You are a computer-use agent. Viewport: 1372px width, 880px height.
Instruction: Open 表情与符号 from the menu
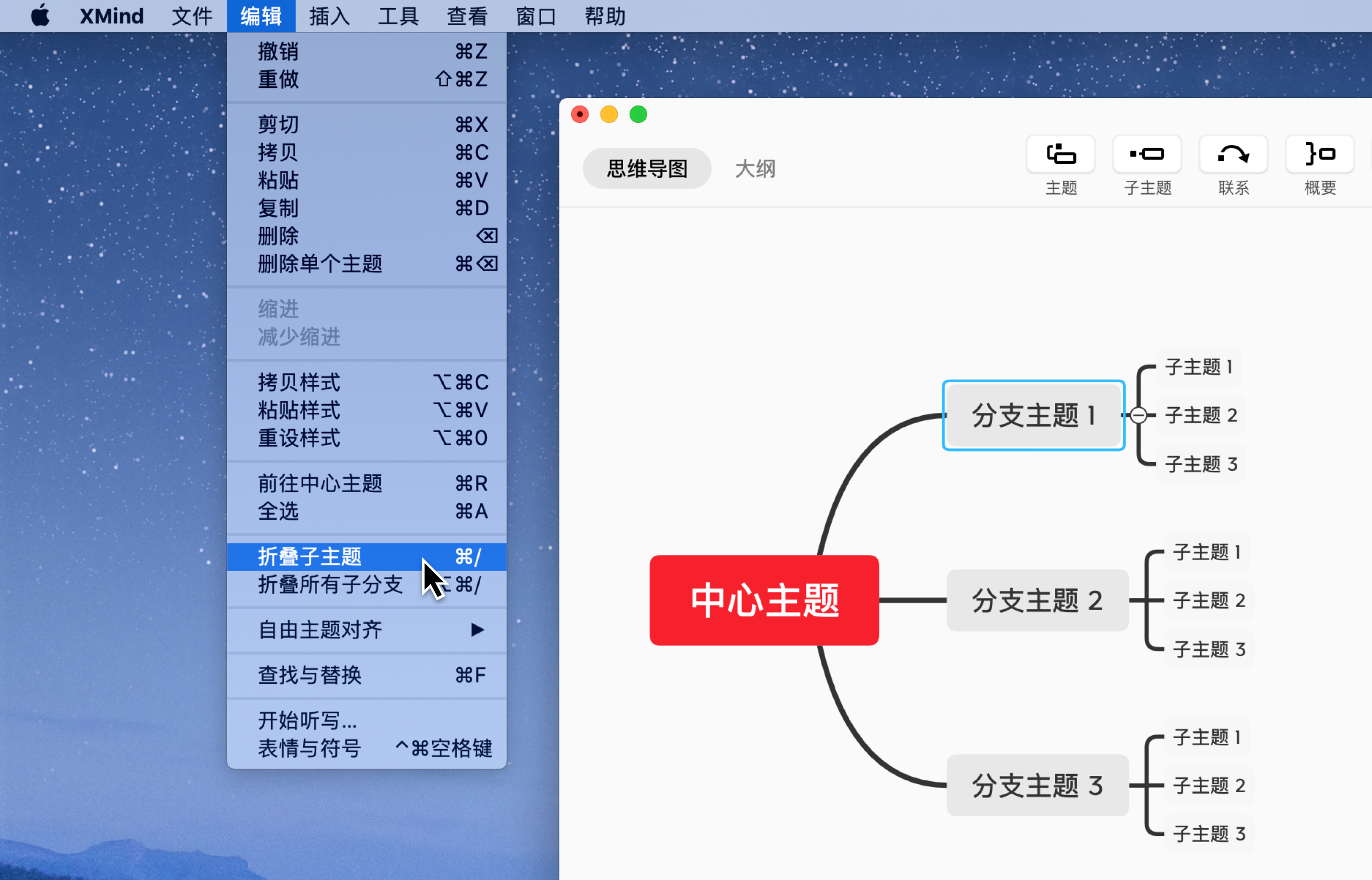click(x=367, y=748)
